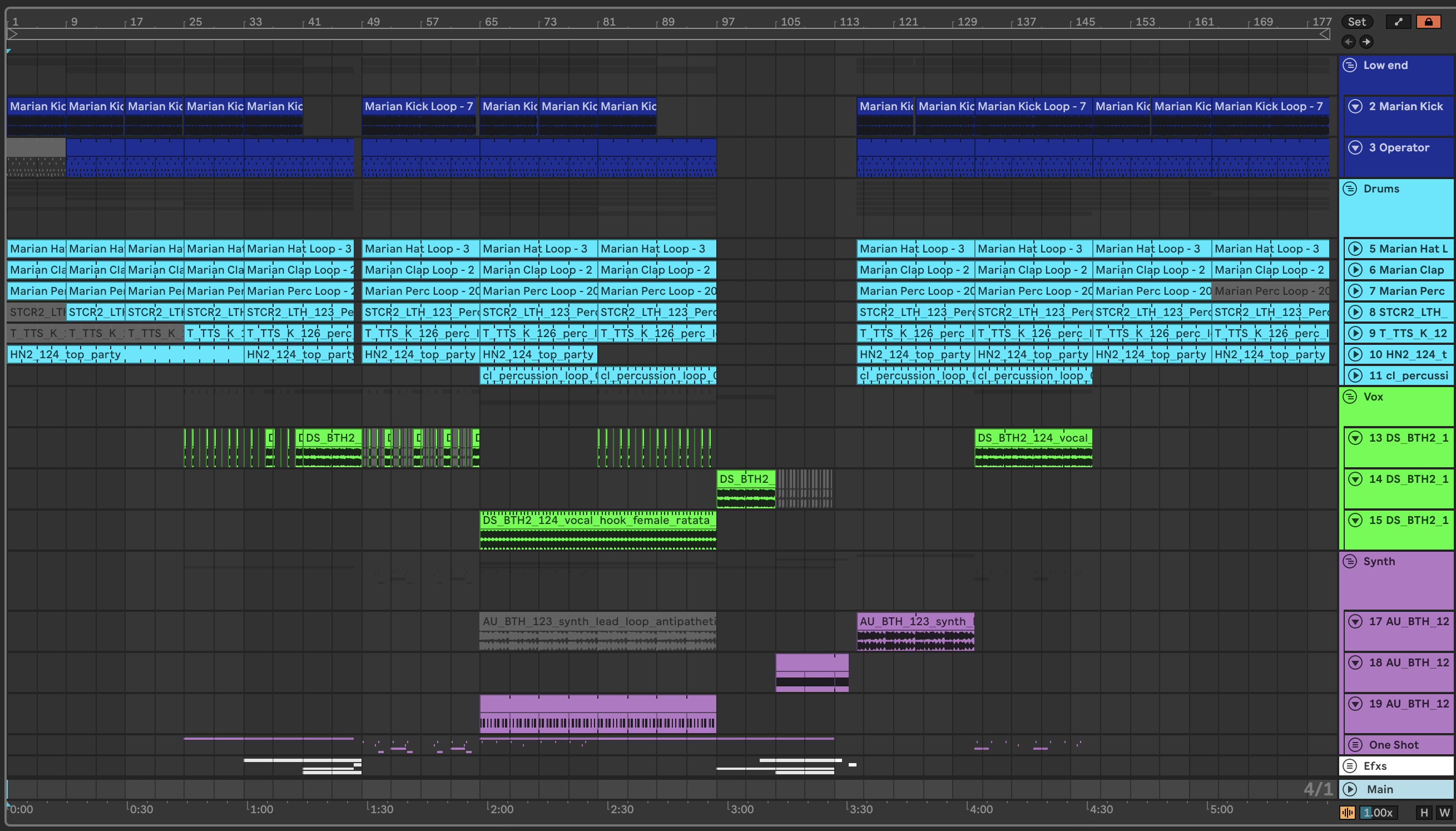Jump to previous locator arrow

pyautogui.click(x=1349, y=42)
